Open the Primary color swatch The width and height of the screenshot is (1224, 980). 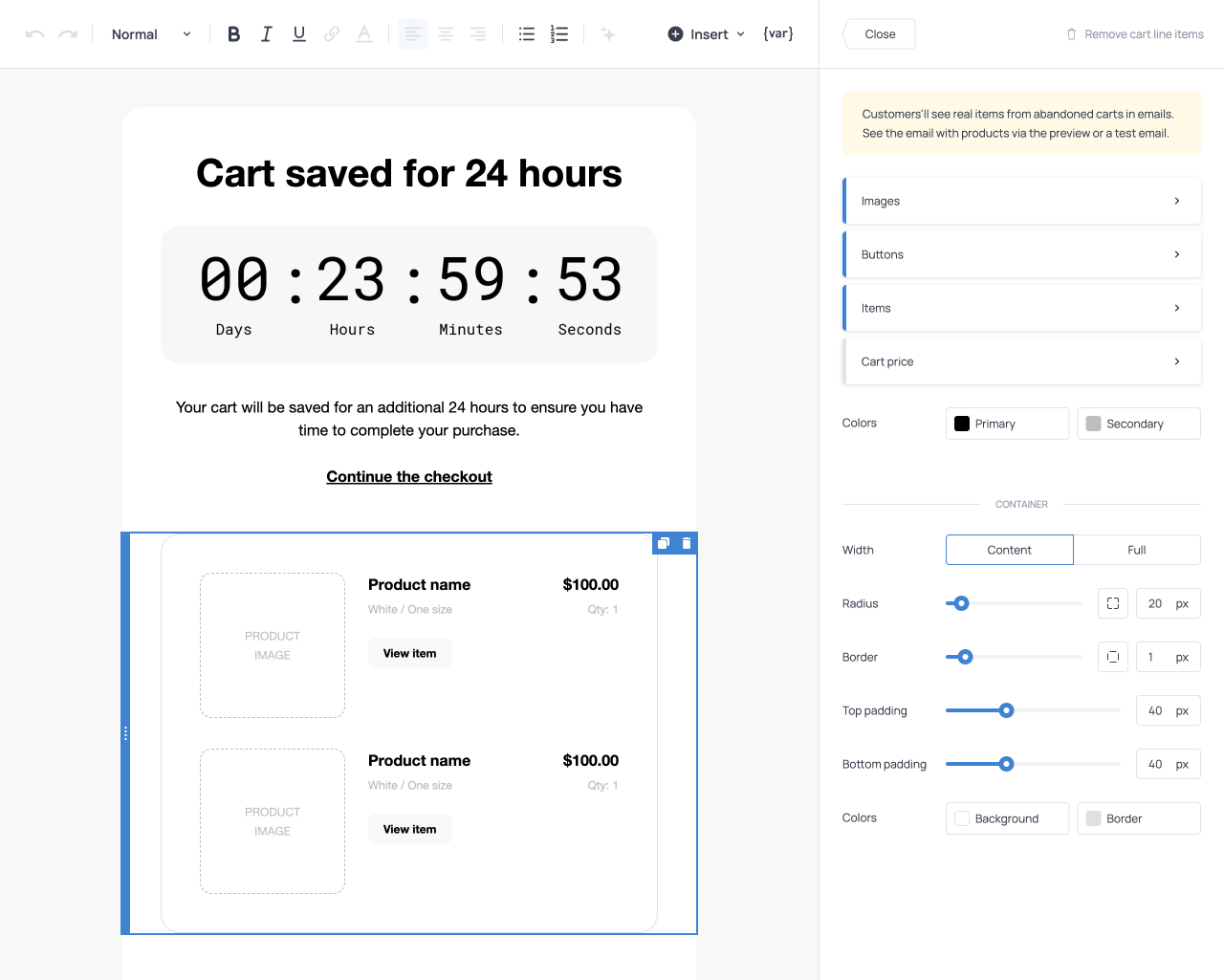click(1007, 424)
